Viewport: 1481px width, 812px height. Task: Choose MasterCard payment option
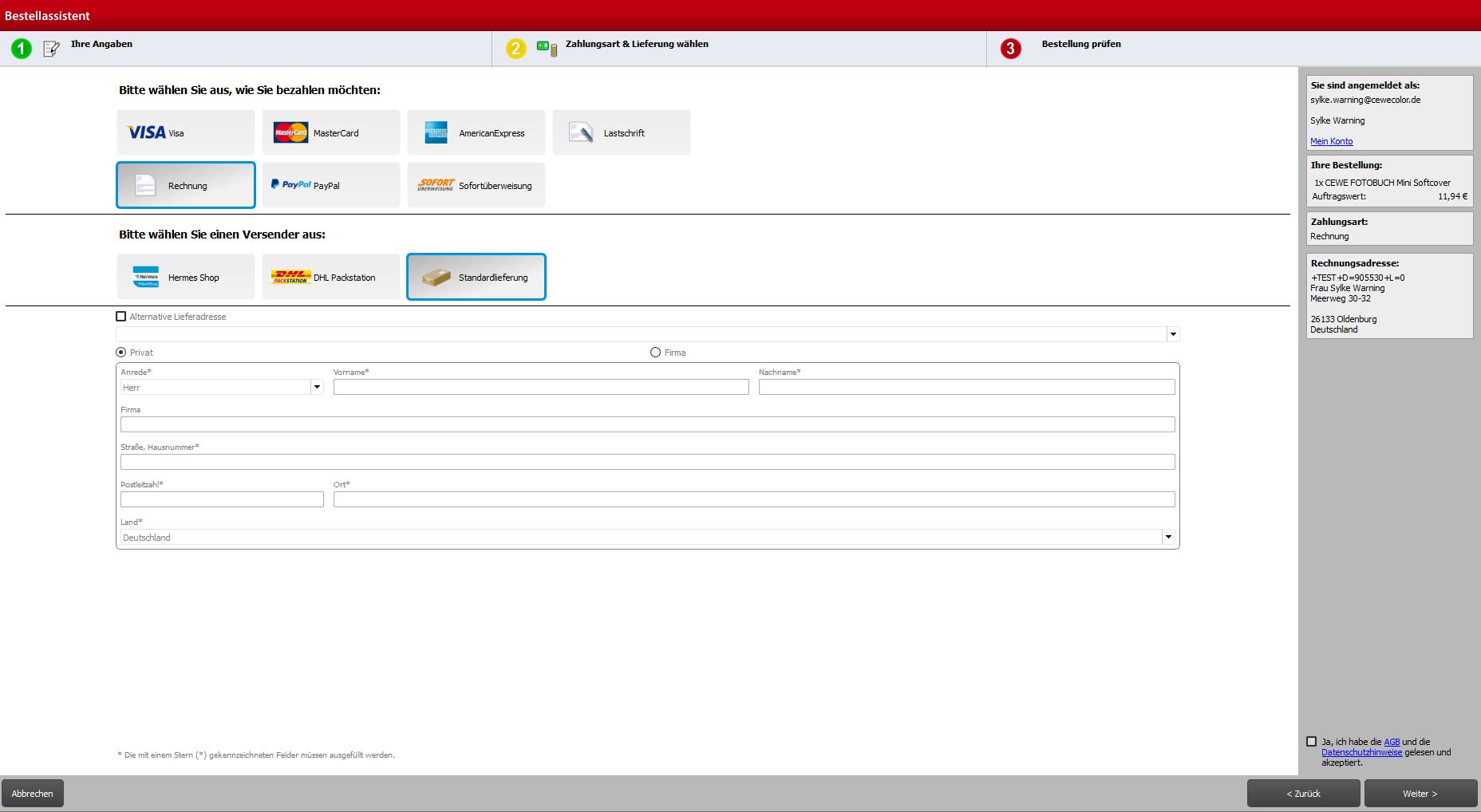[330, 132]
